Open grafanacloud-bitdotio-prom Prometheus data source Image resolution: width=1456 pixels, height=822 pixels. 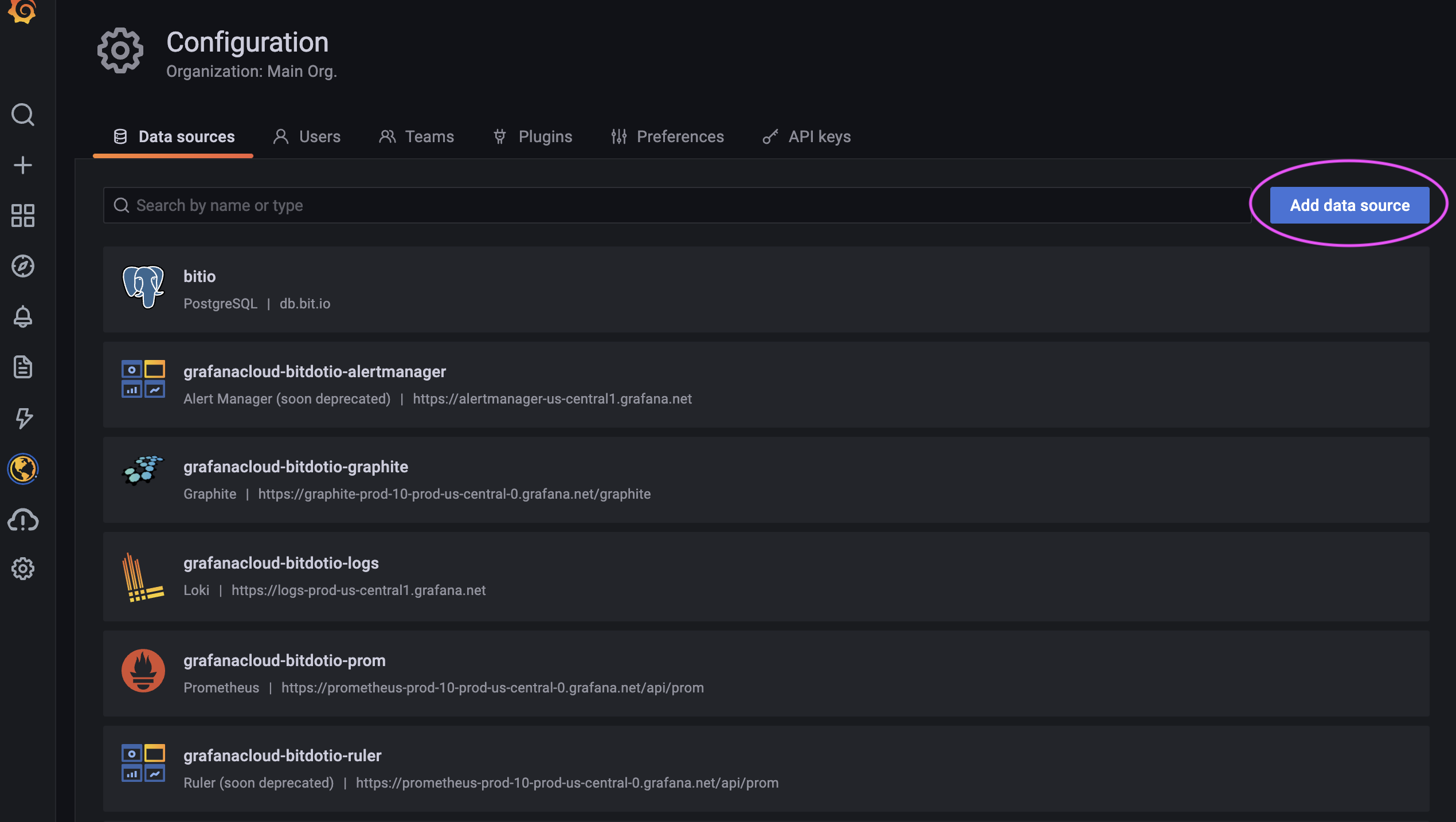tap(284, 661)
